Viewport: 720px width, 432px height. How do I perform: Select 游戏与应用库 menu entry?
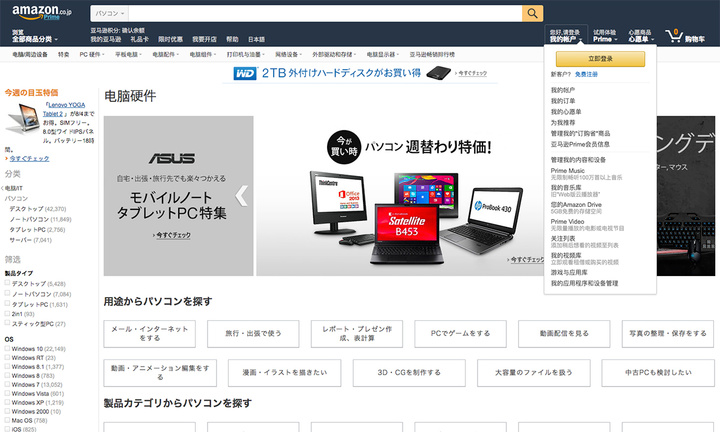[x=569, y=272]
